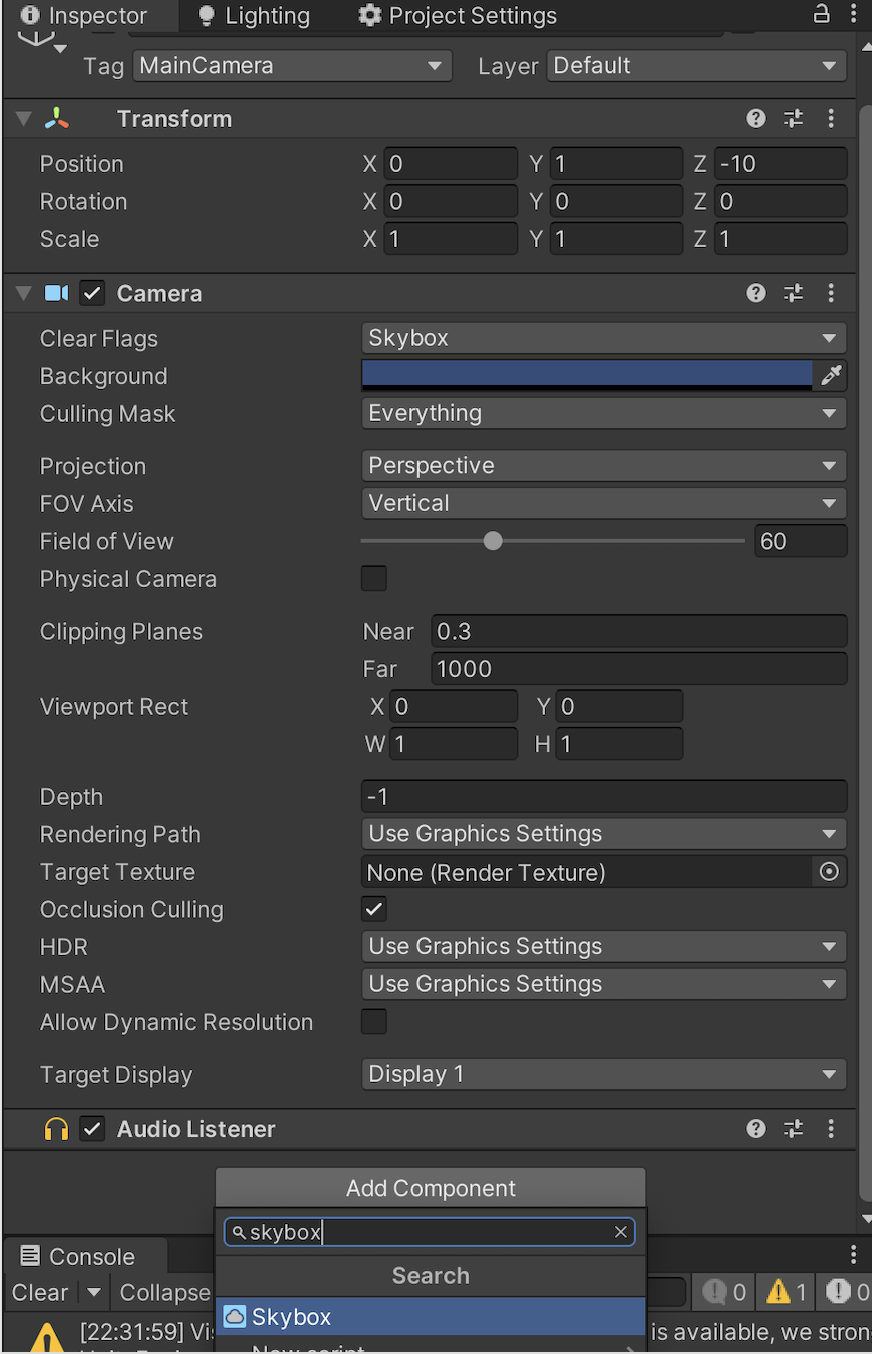
Task: Pick background color with eyedropper
Action: [831, 376]
